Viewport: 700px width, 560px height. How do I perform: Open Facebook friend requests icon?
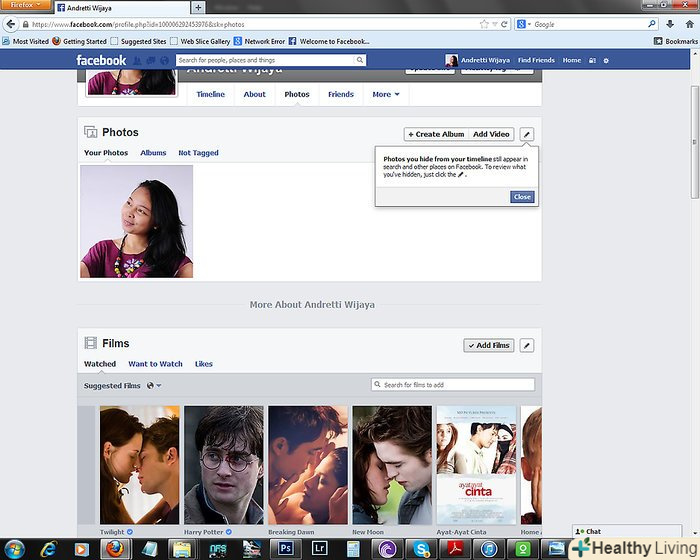coord(137,60)
